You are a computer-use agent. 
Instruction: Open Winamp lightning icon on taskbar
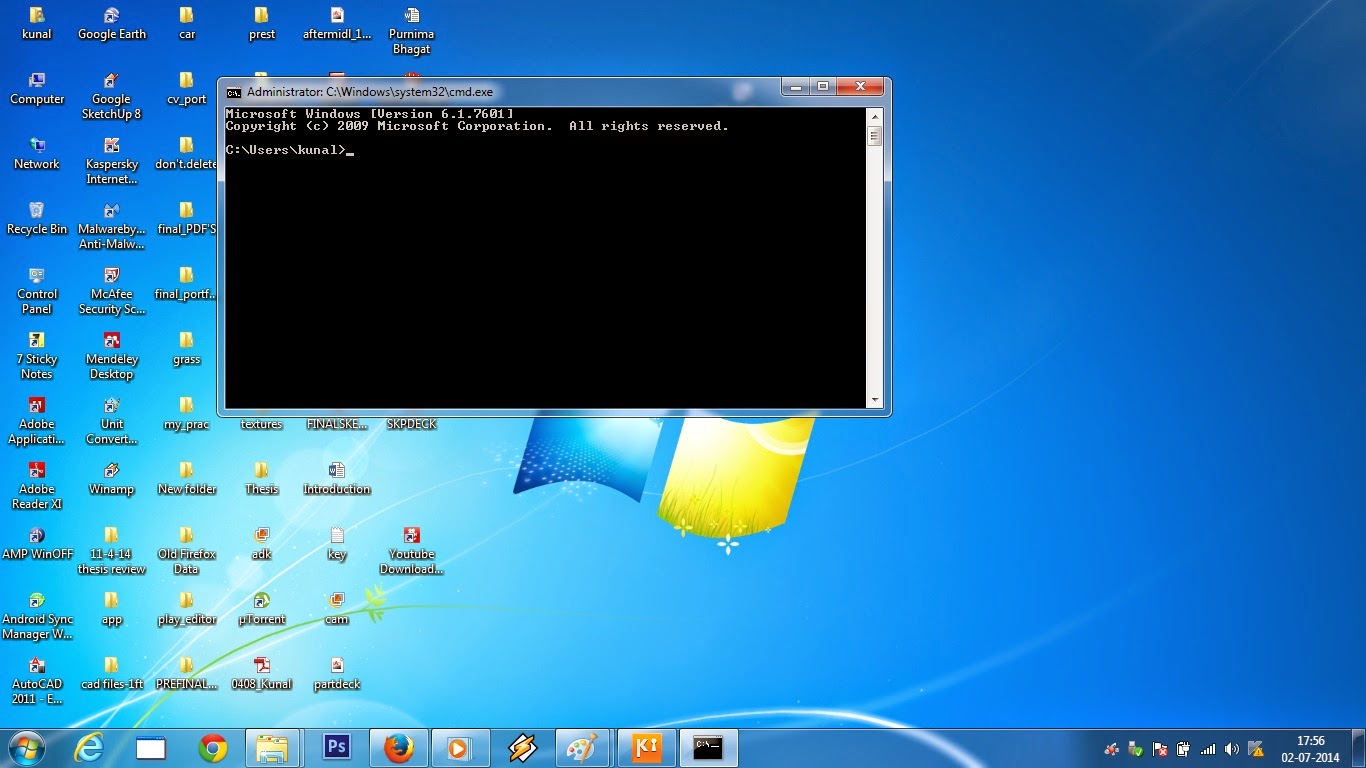(523, 748)
